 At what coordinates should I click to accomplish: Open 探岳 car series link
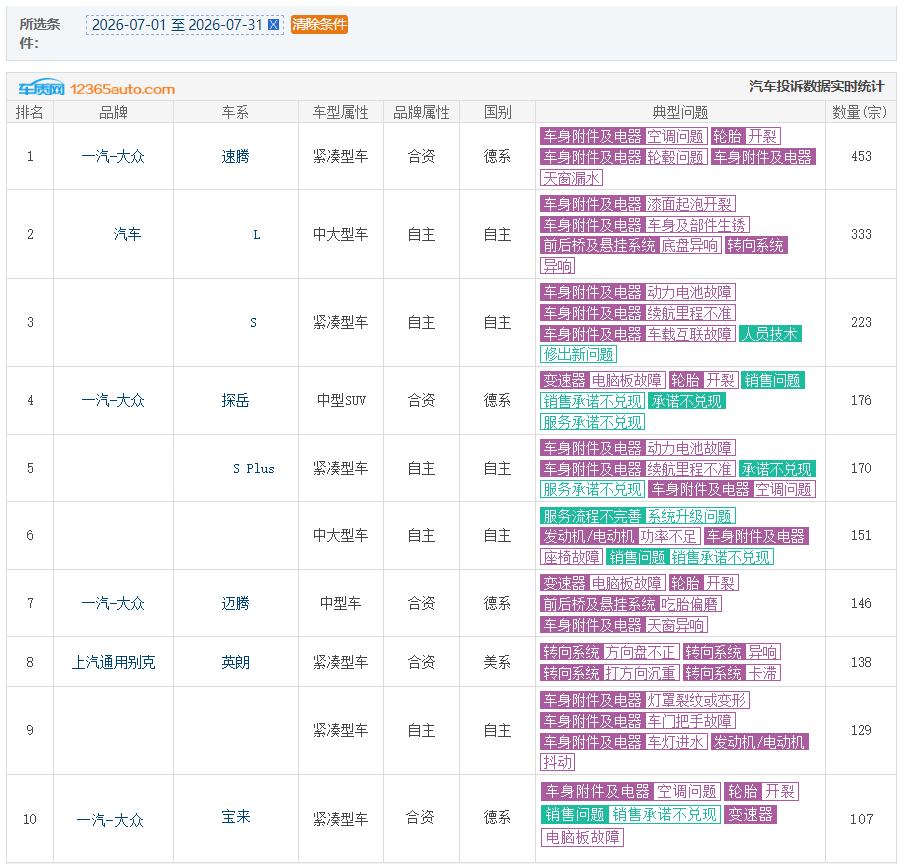point(235,400)
